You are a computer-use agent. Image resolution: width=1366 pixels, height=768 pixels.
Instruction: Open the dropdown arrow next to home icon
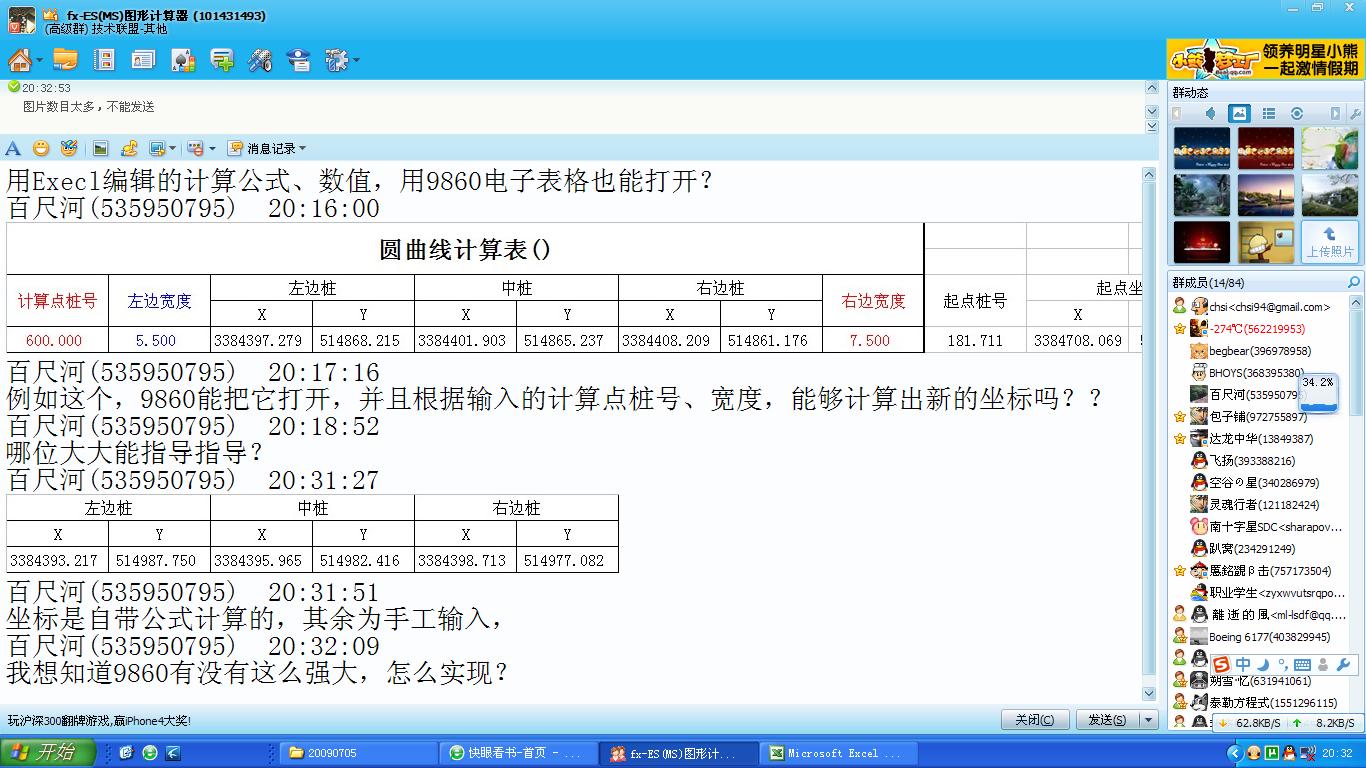coord(39,60)
